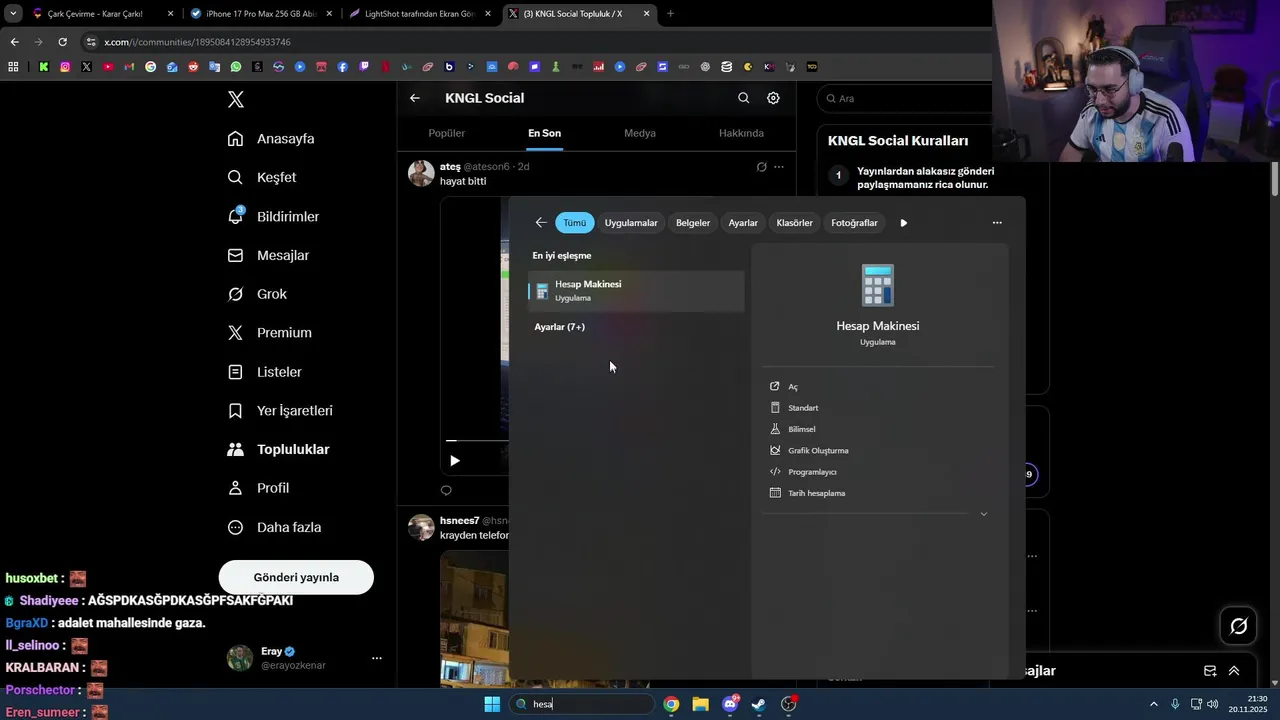Select the Uygulamalar search filter

[x=631, y=223]
